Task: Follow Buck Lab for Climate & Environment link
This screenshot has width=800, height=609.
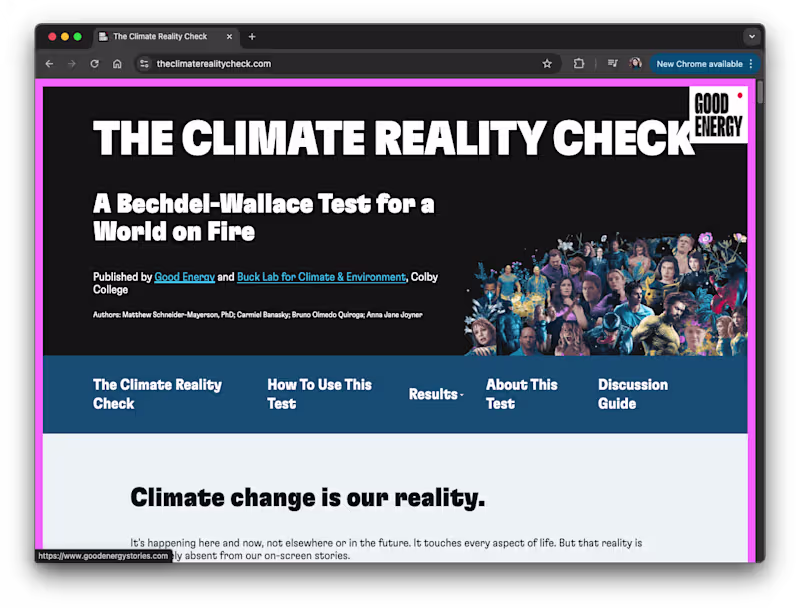Action: (321, 277)
